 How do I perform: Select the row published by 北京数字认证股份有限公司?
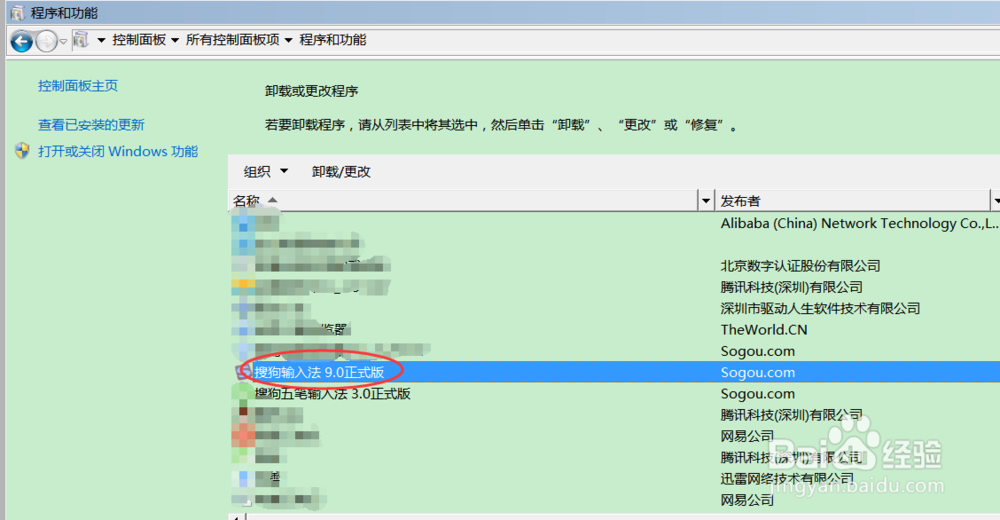pos(614,266)
